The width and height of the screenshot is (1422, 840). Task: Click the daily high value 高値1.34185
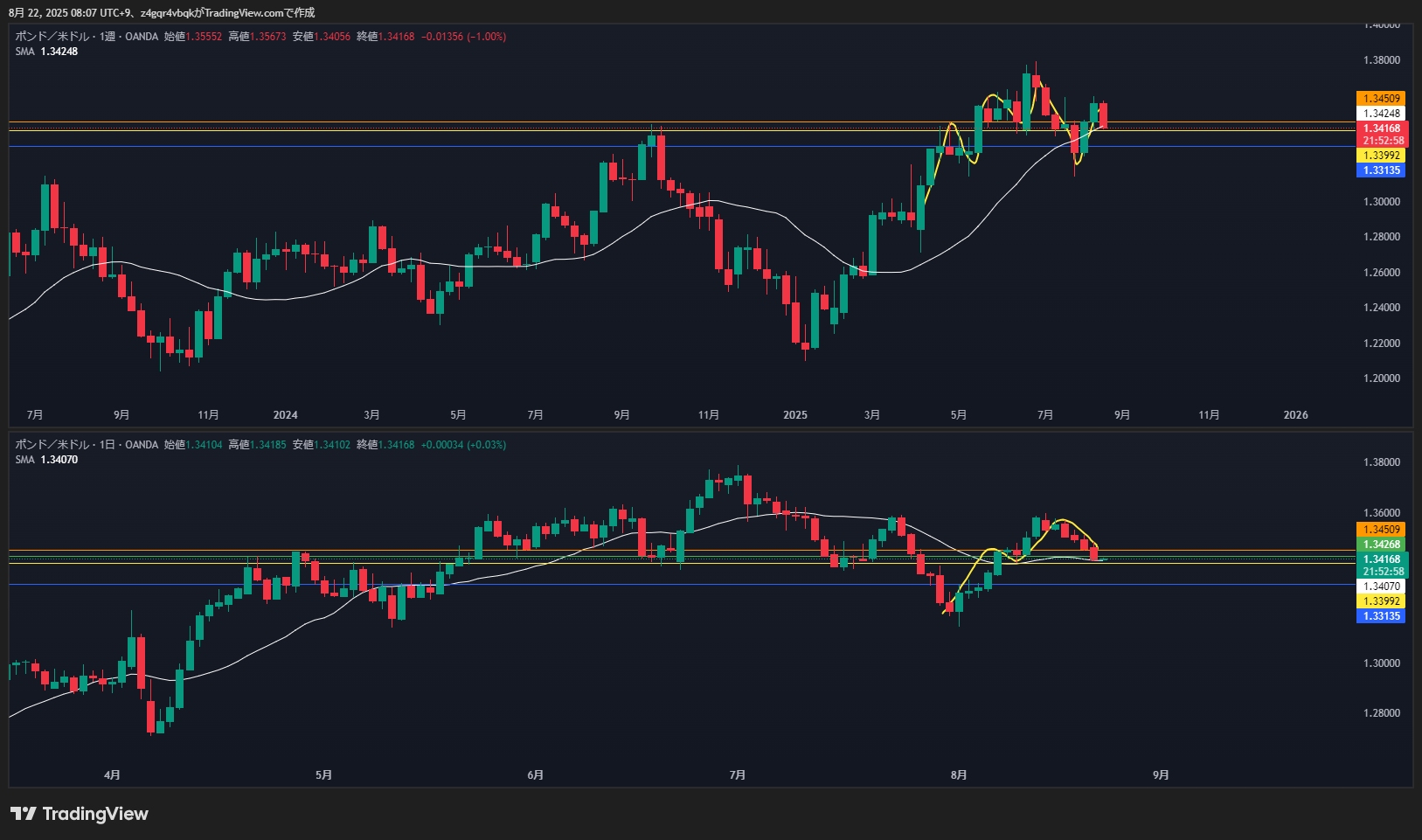[257, 445]
